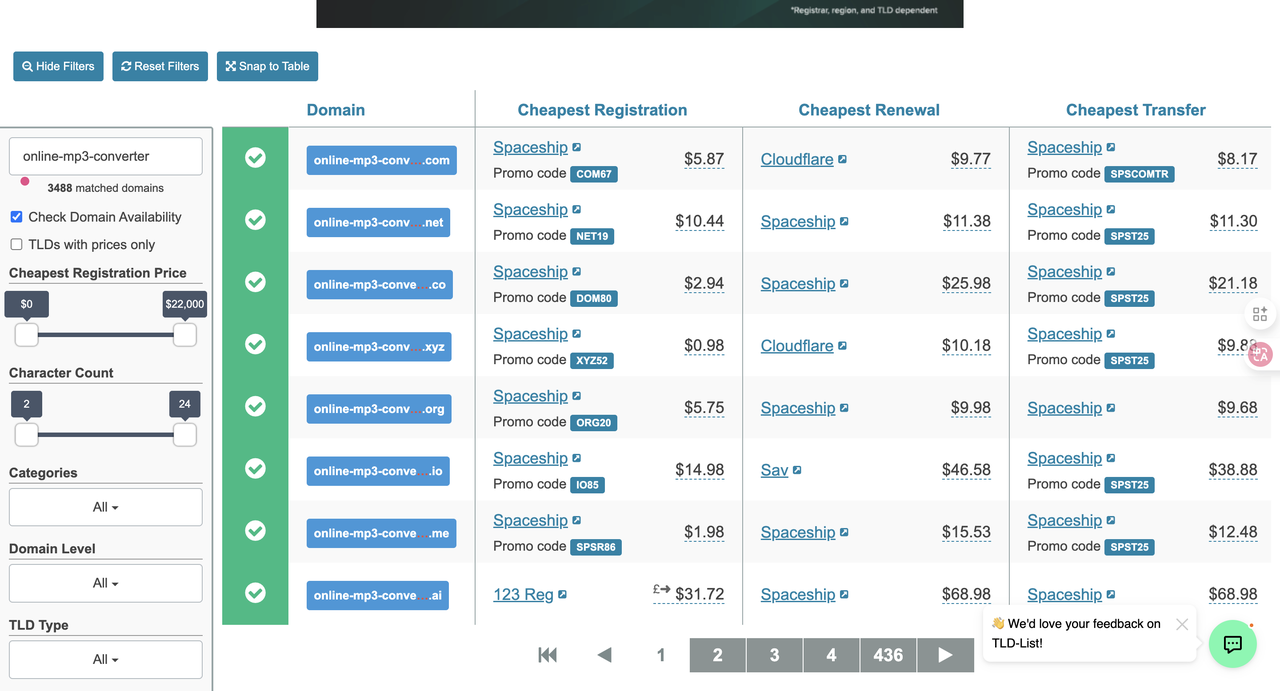Expand the Domain Level dropdown
The width and height of the screenshot is (1280, 691).
(x=105, y=583)
